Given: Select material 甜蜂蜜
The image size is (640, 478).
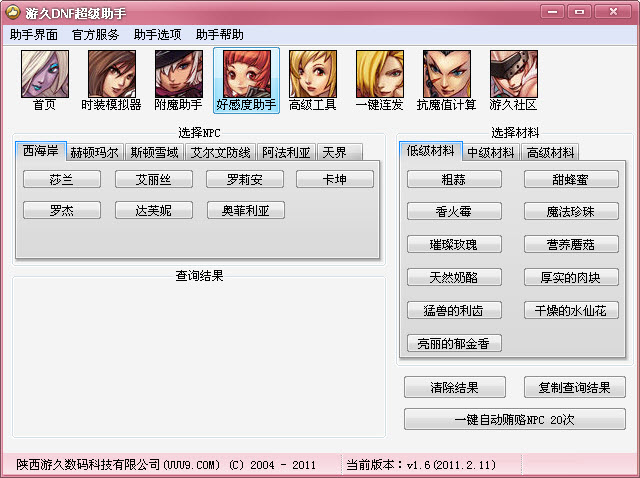Looking at the screenshot, I should pyautogui.click(x=571, y=179).
